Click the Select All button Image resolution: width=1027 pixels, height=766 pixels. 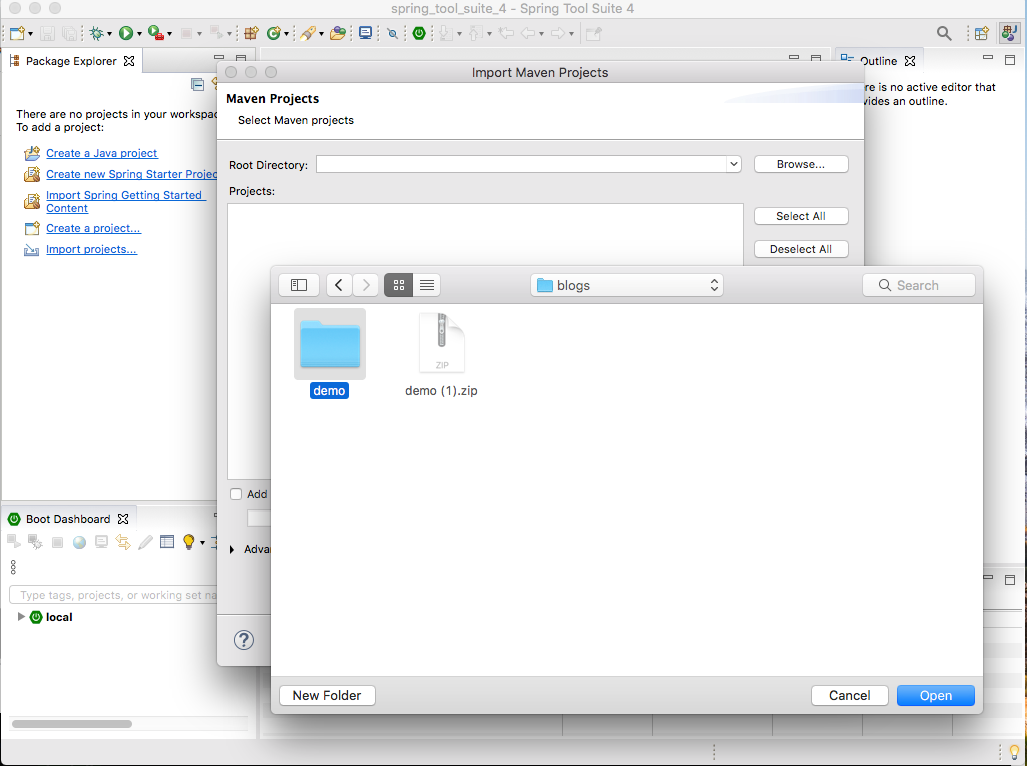[800, 216]
